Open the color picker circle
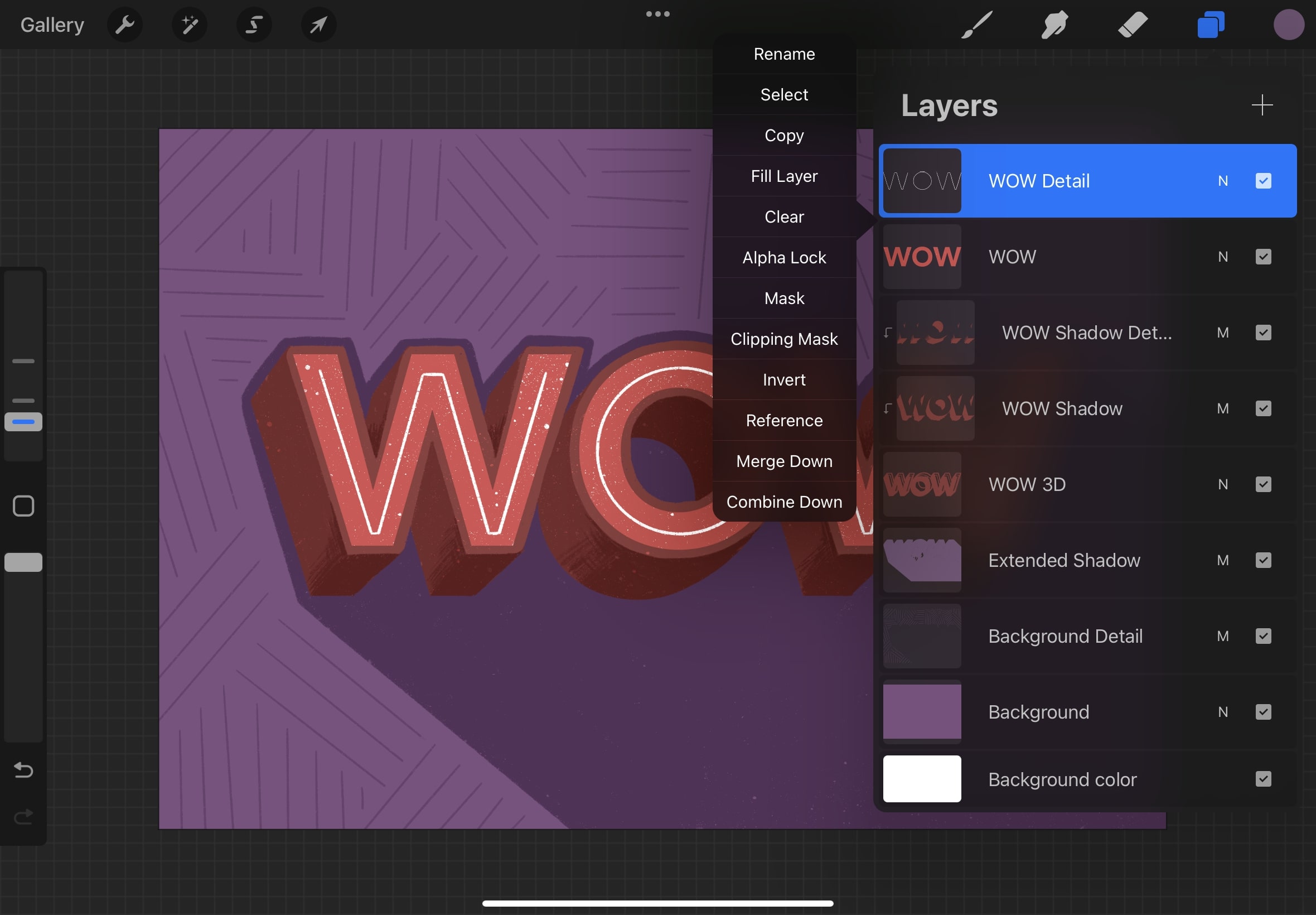1316x915 pixels. [x=1289, y=24]
